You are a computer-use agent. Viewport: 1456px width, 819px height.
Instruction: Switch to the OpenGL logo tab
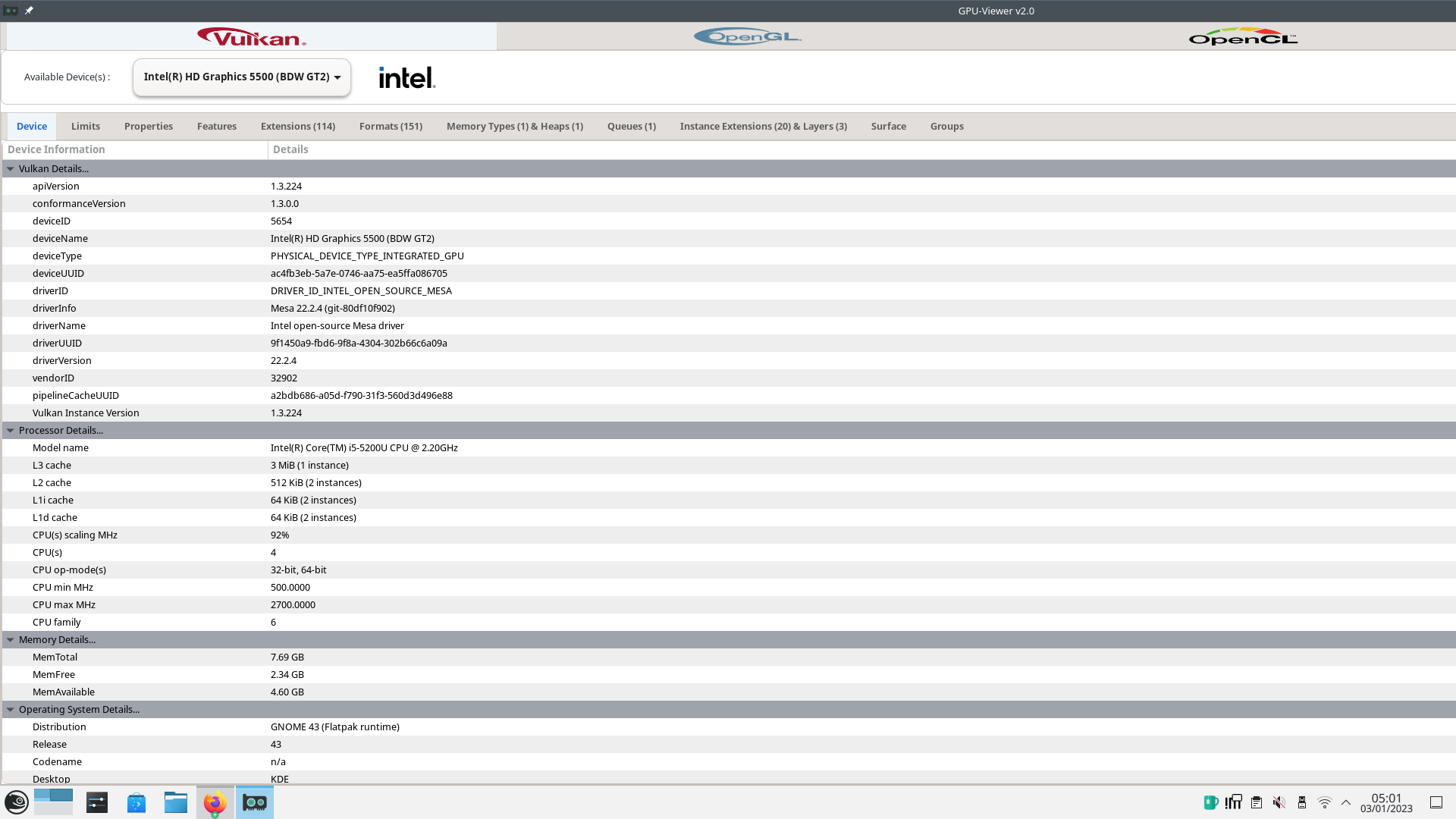747,36
